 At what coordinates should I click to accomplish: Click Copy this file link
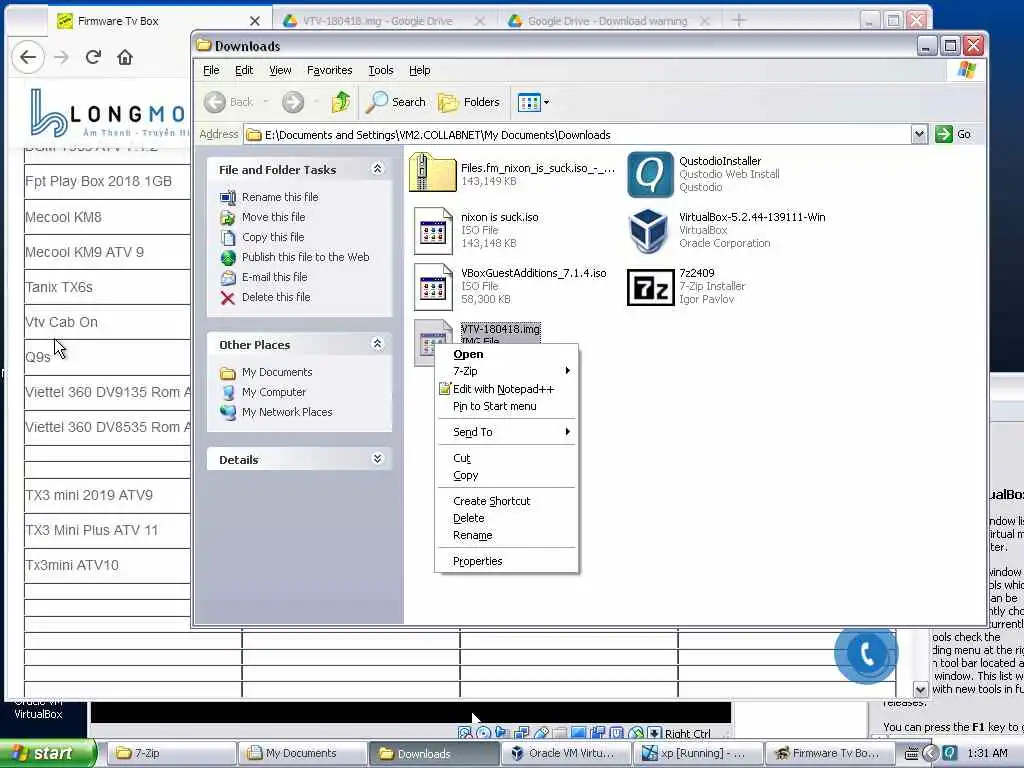(x=272, y=237)
